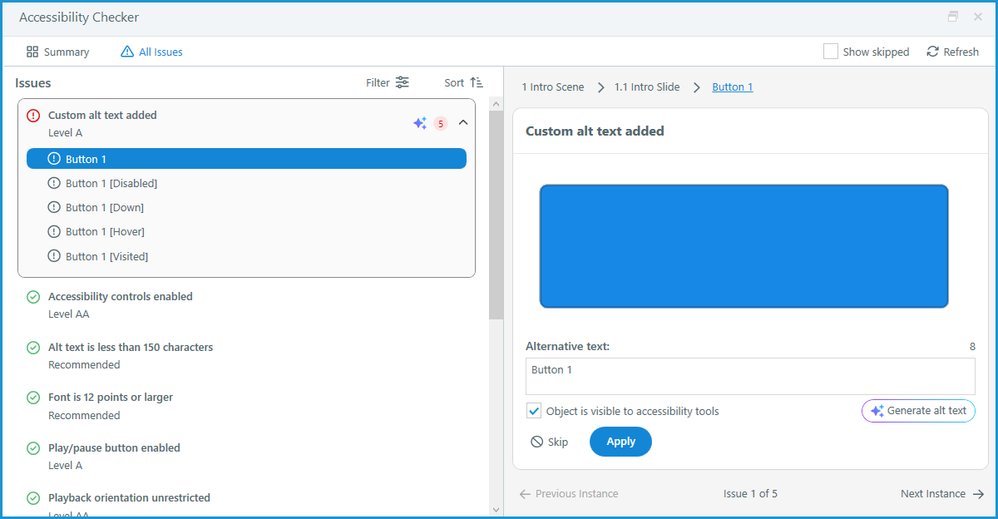The width and height of the screenshot is (998, 519).
Task: Click the AI sparkle icon beside issue count
Action: [x=420, y=123]
